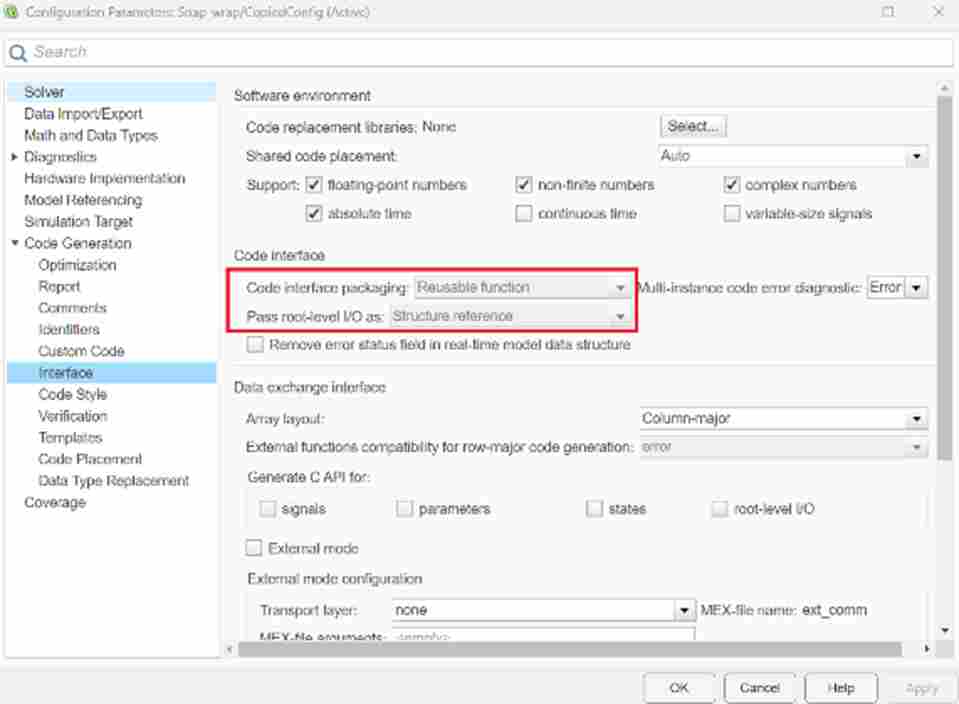Select Solver in the left pane
The height and width of the screenshot is (704, 959).
tap(44, 92)
